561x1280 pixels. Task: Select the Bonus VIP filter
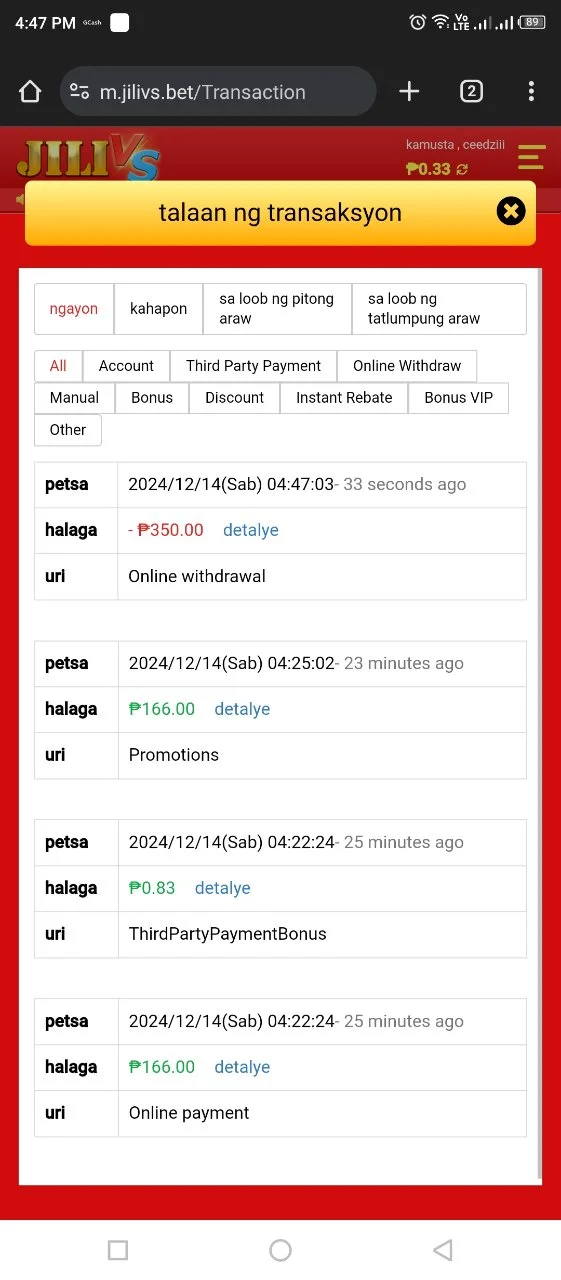(x=458, y=398)
